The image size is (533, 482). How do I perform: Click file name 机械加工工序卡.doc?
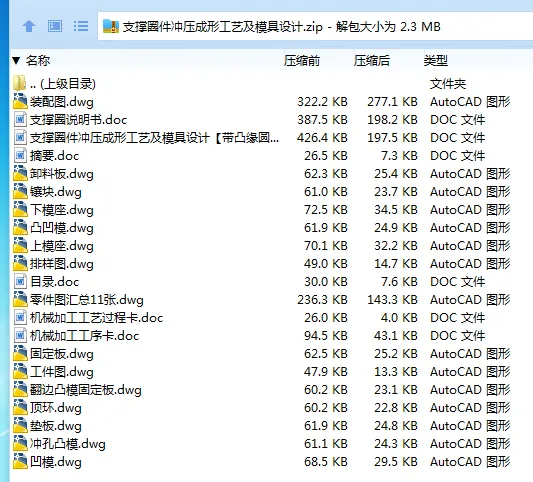pyautogui.click(x=85, y=336)
